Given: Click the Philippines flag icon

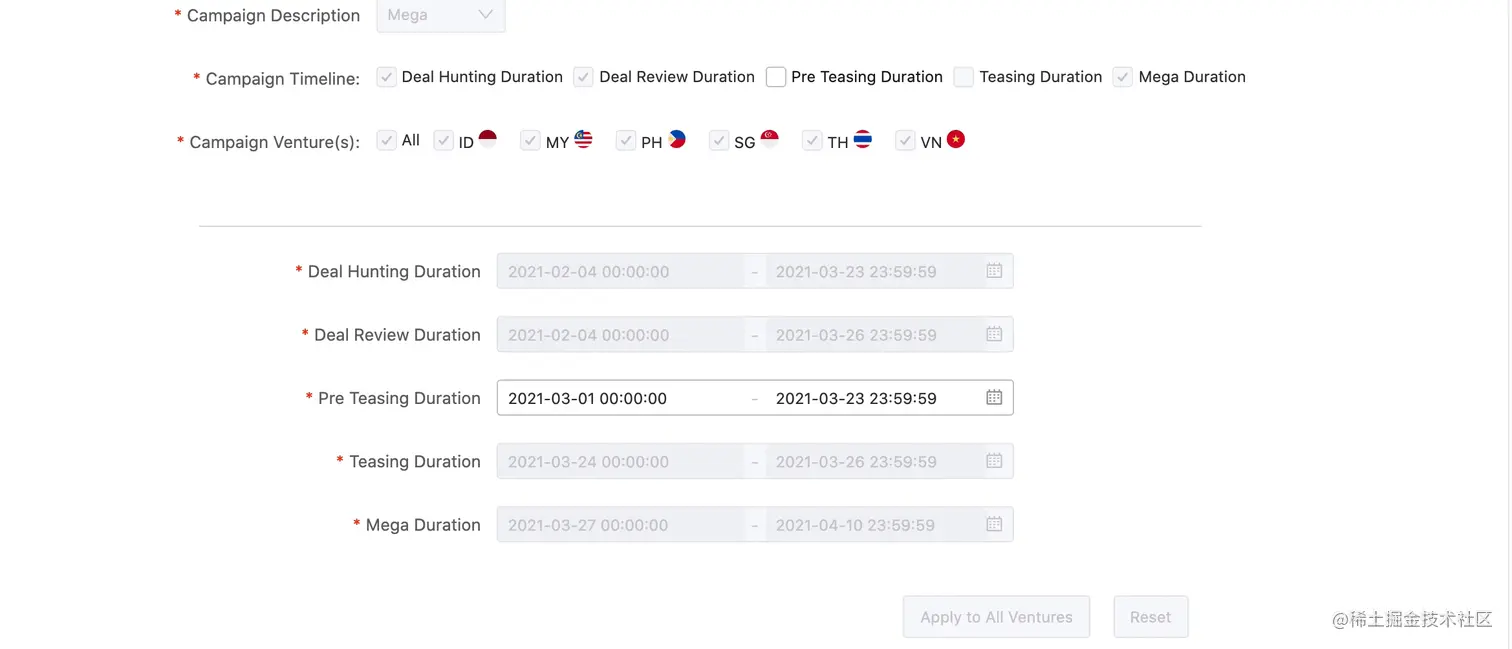Looking at the screenshot, I should coord(677,139).
